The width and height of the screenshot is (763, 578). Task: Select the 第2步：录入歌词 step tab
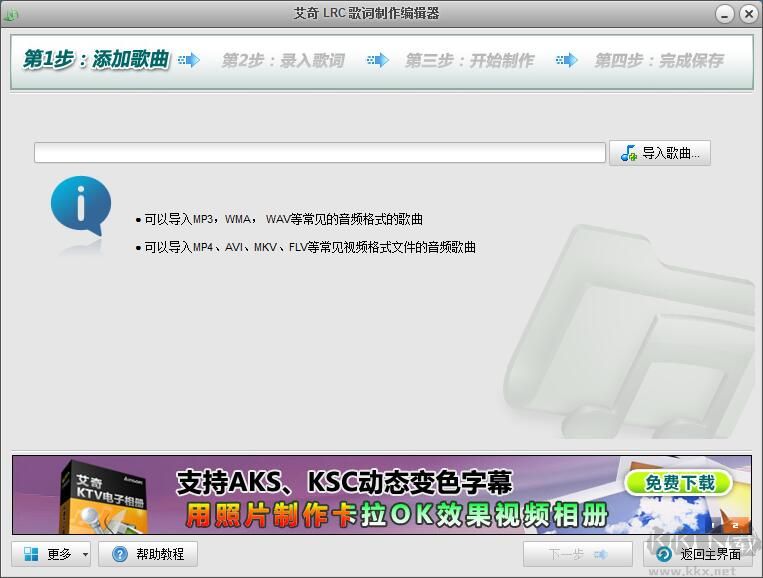(282, 61)
